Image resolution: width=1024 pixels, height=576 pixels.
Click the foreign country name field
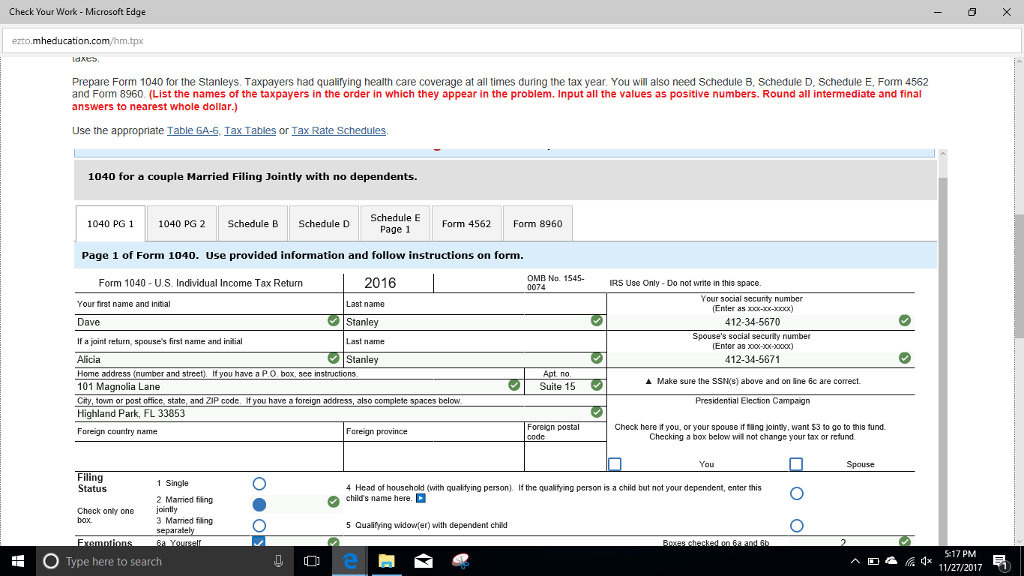coord(209,456)
